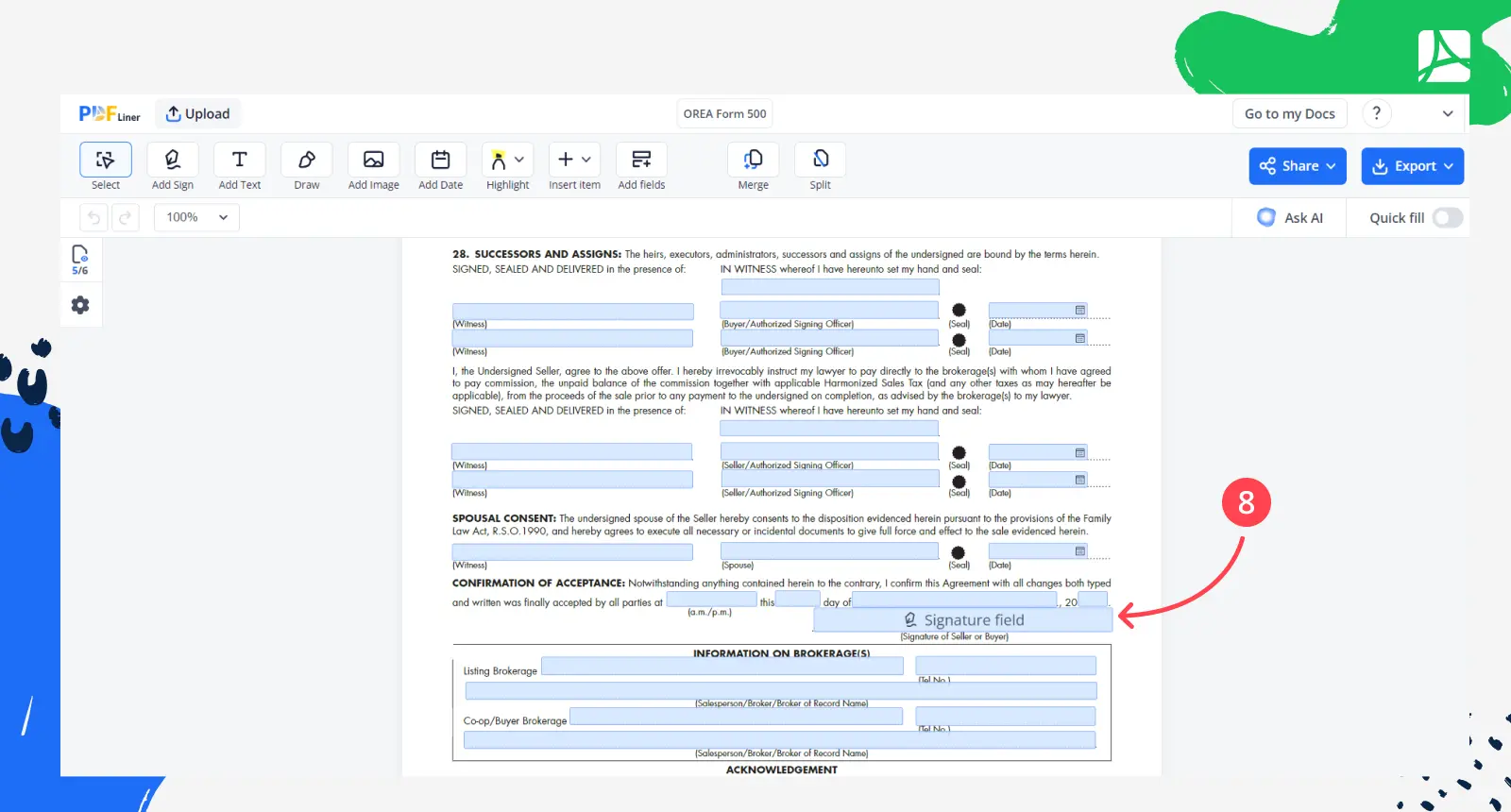
Task: Click the PDFLiner logo
Action: pyautogui.click(x=110, y=113)
